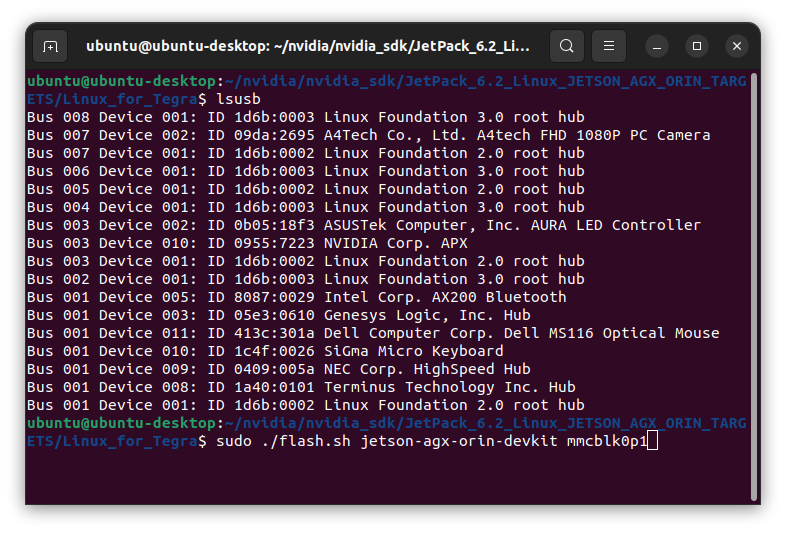
Task: Place cursor at the terminal input block
Action: pos(652,441)
